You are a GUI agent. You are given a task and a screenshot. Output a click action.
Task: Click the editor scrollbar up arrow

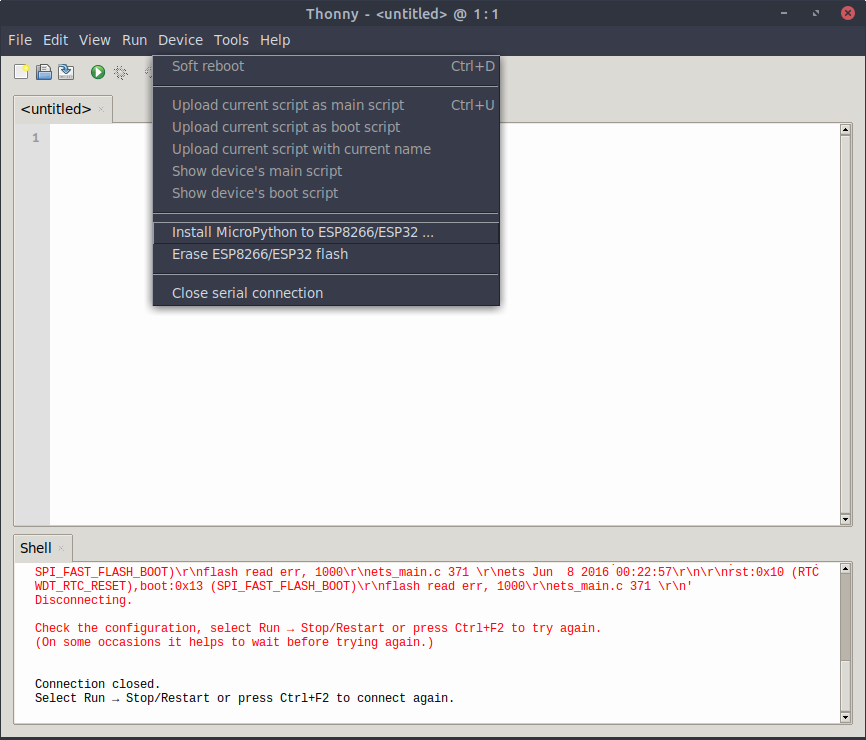pos(845,130)
